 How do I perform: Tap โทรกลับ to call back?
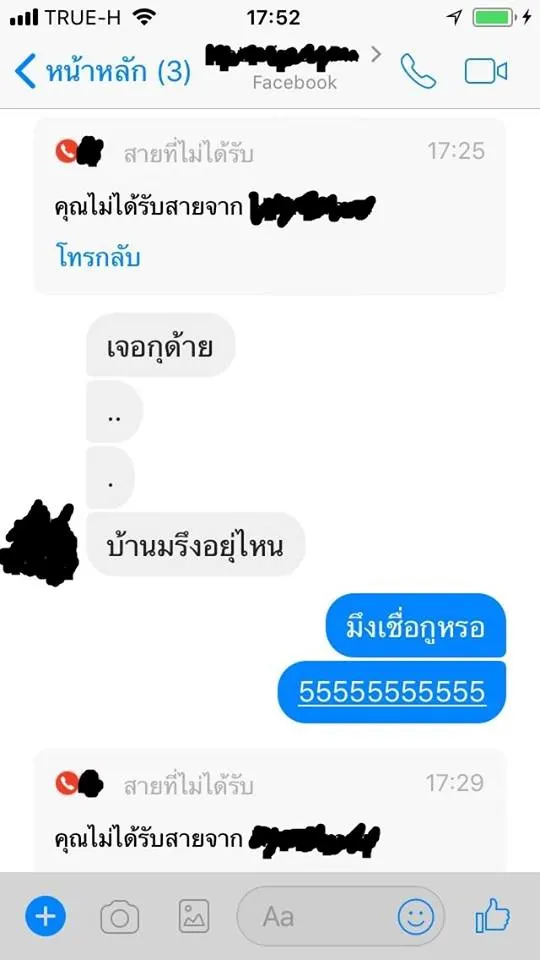(x=99, y=257)
